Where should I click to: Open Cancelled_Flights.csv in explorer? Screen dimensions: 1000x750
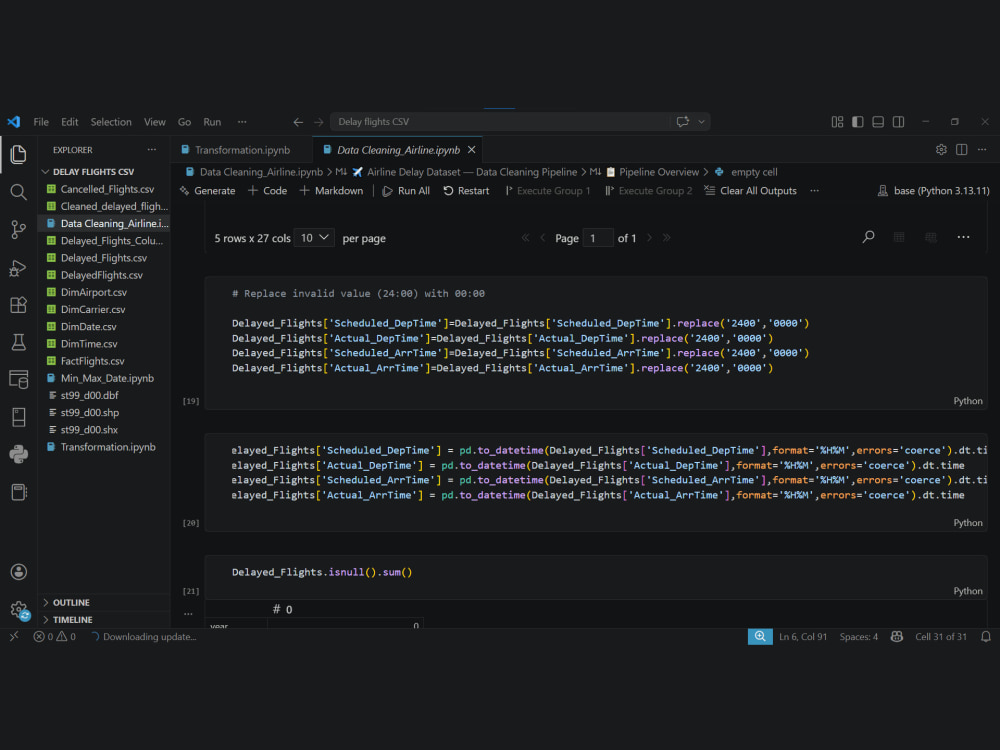(x=107, y=189)
